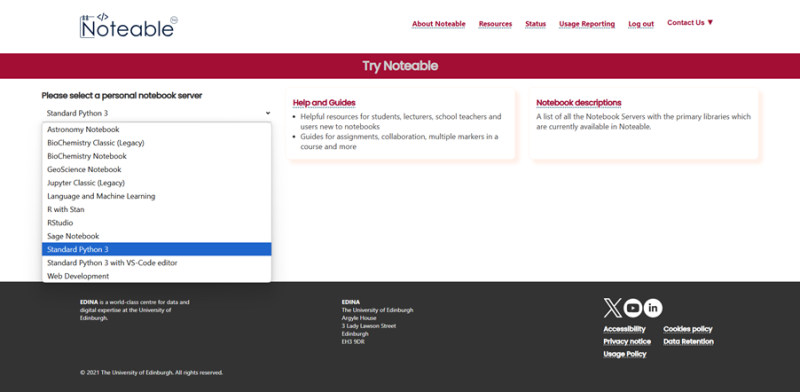Open the Data Retention footer link
This screenshot has height=392, width=800.
688,341
